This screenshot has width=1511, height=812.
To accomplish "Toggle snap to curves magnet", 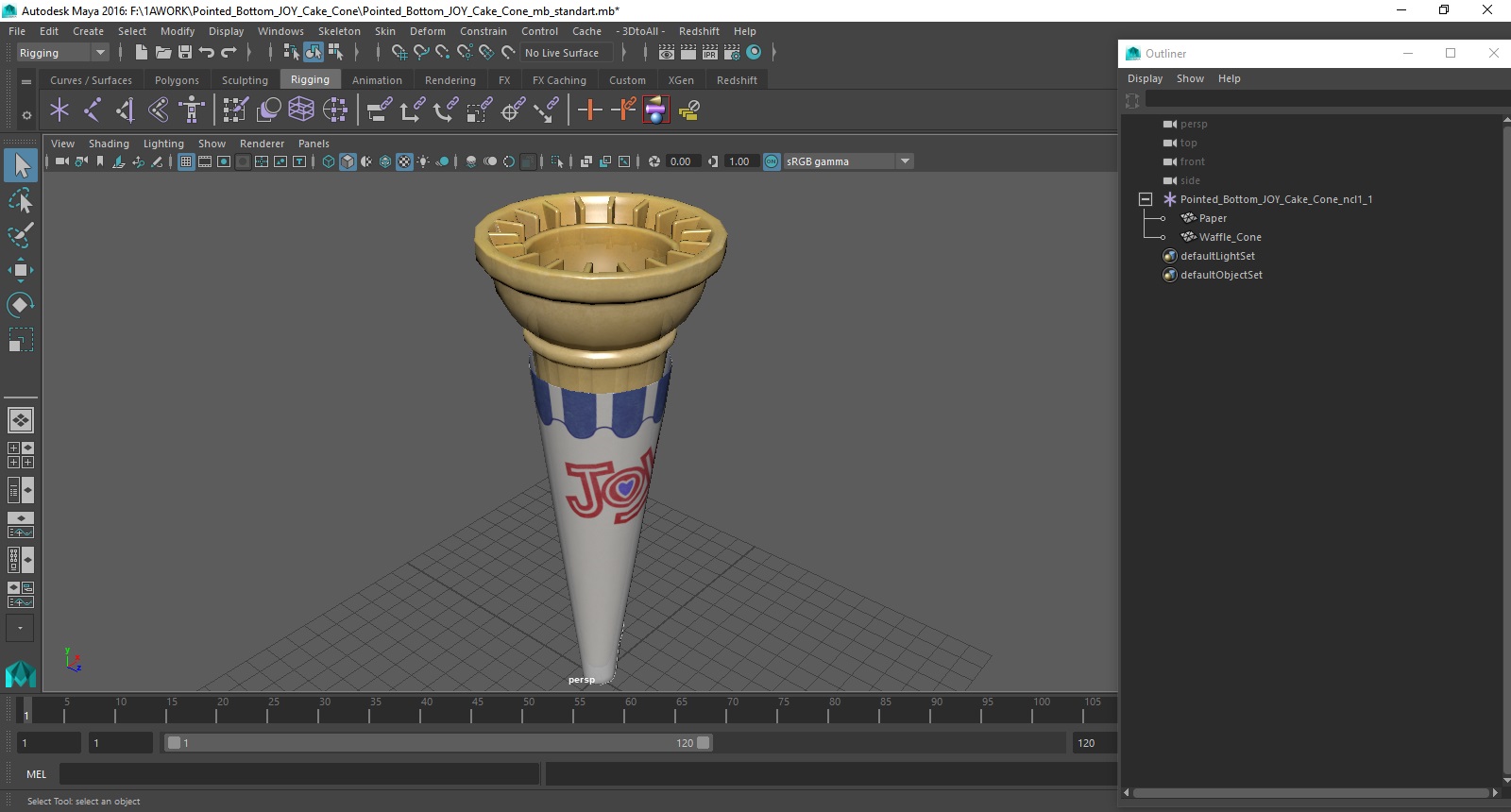I will 421,53.
